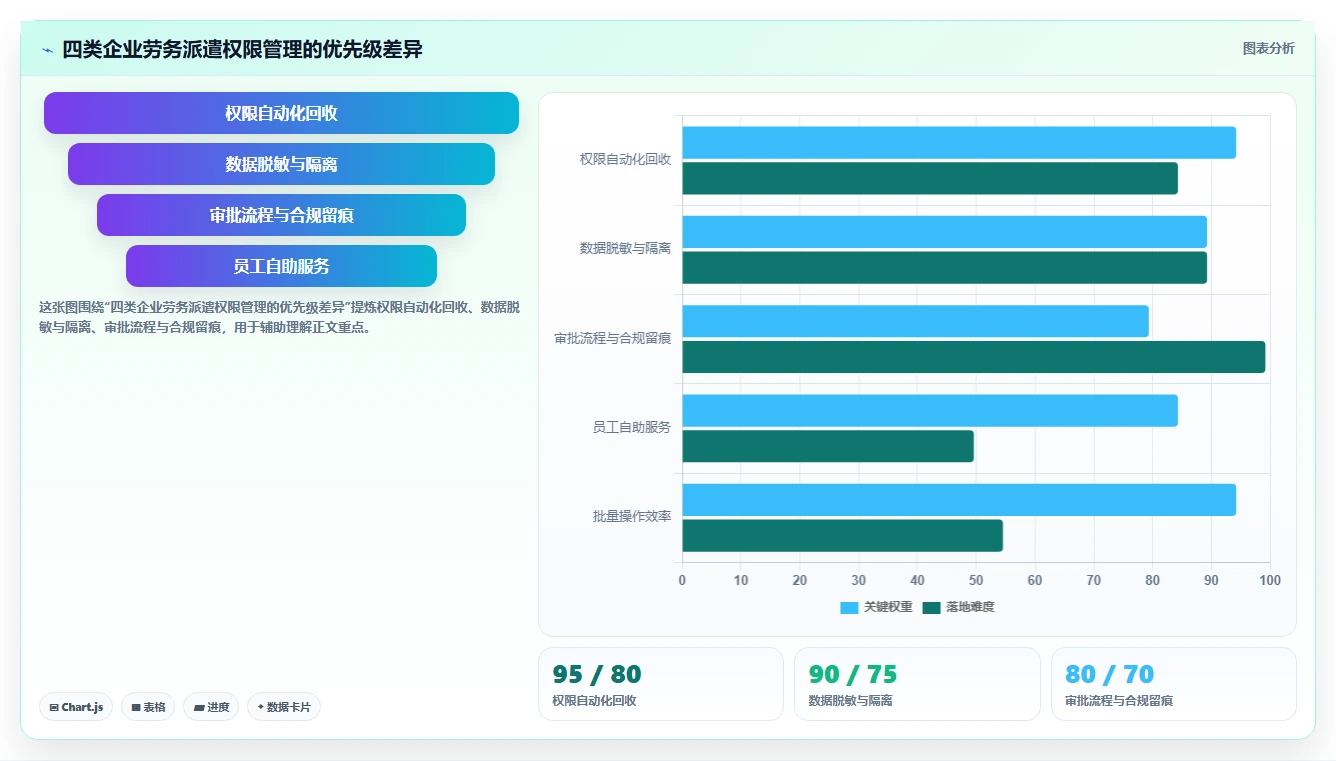
Task: Click the 90 / 75 data card
Action: point(917,684)
